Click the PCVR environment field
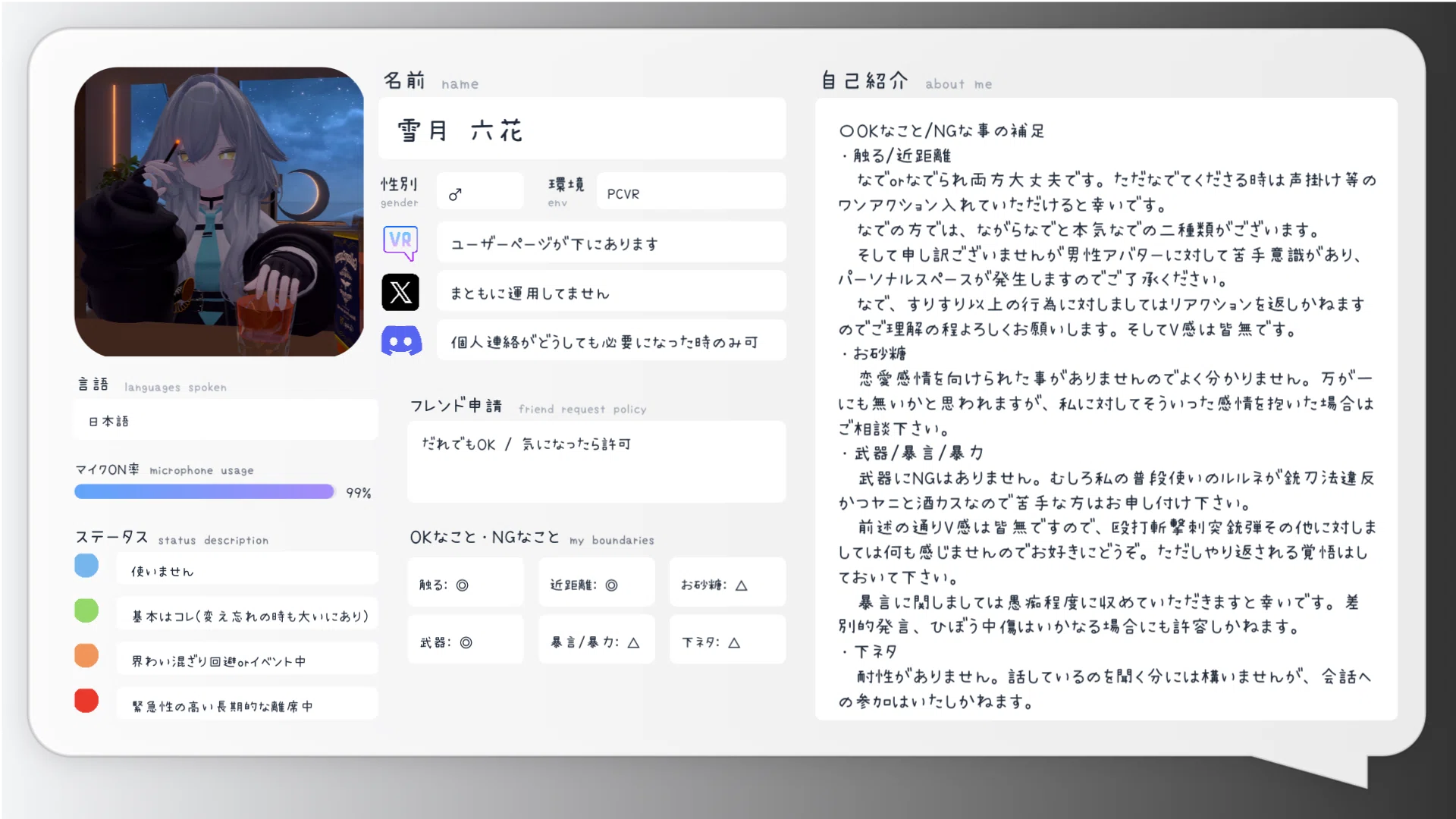 [691, 191]
